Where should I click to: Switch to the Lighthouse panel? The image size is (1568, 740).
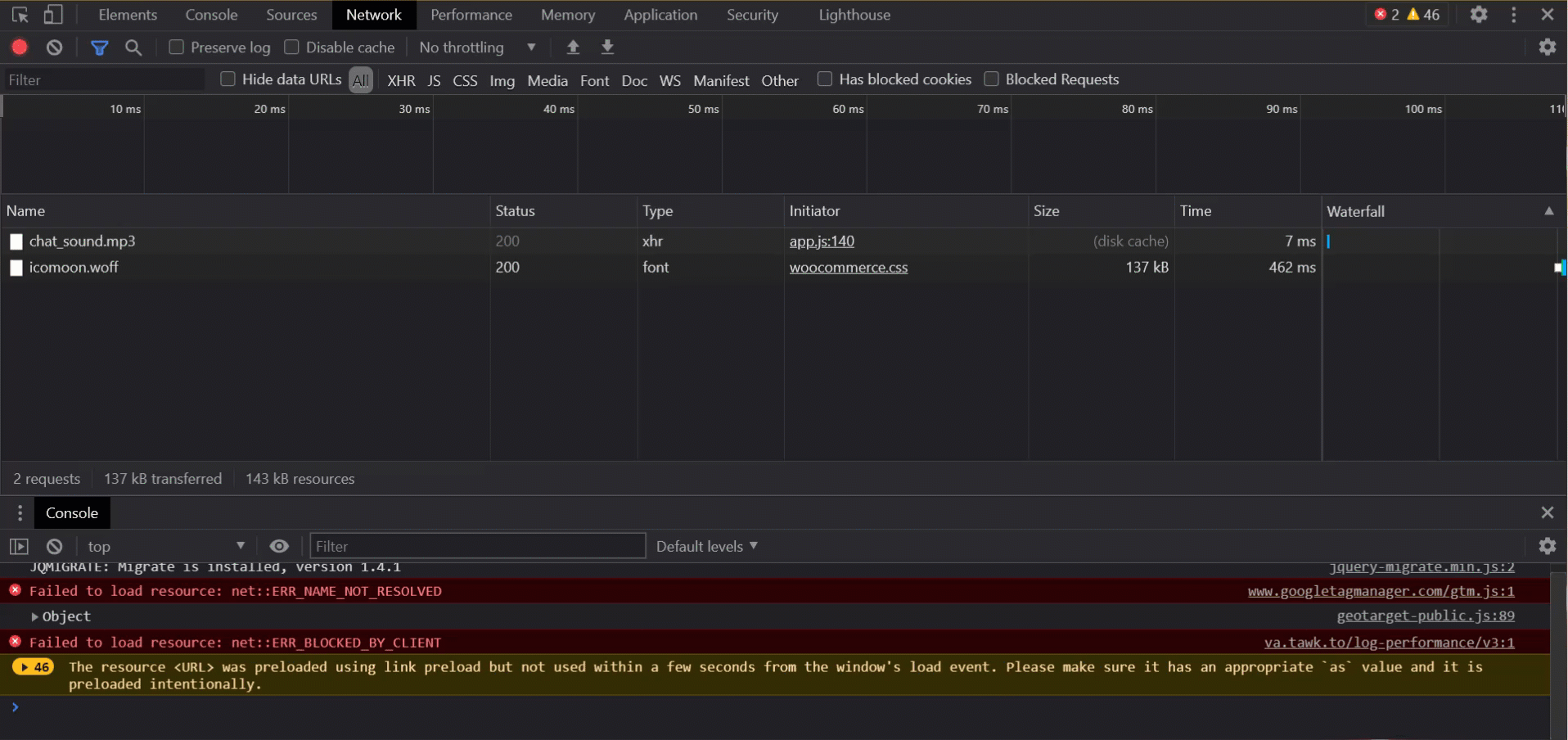[853, 14]
